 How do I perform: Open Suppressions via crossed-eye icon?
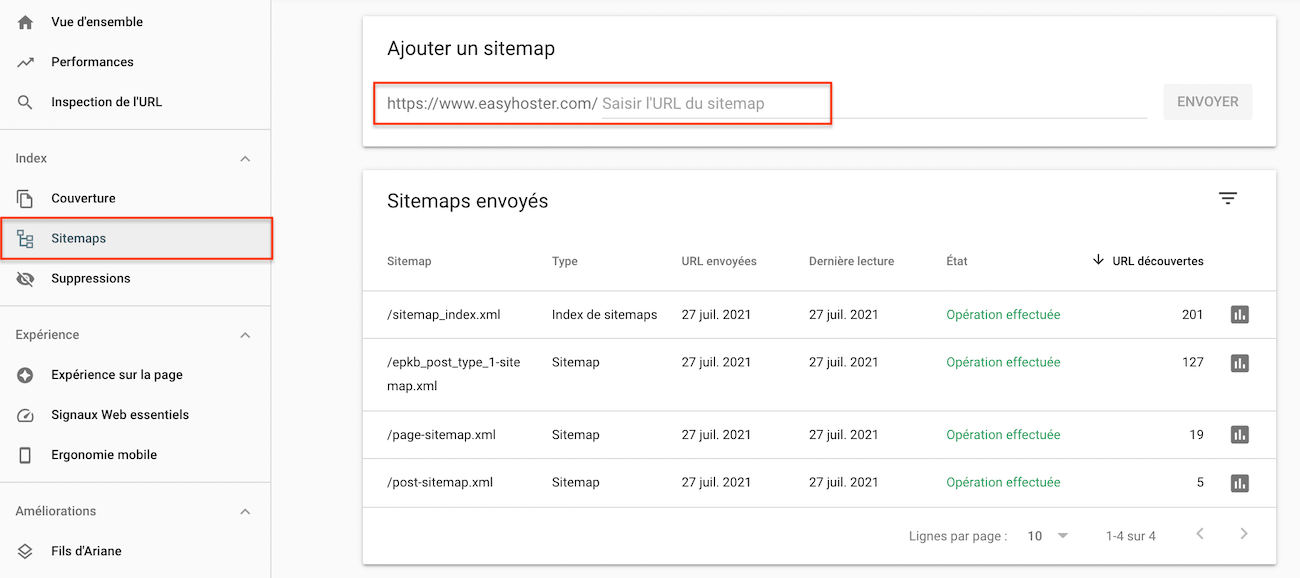pos(24,278)
